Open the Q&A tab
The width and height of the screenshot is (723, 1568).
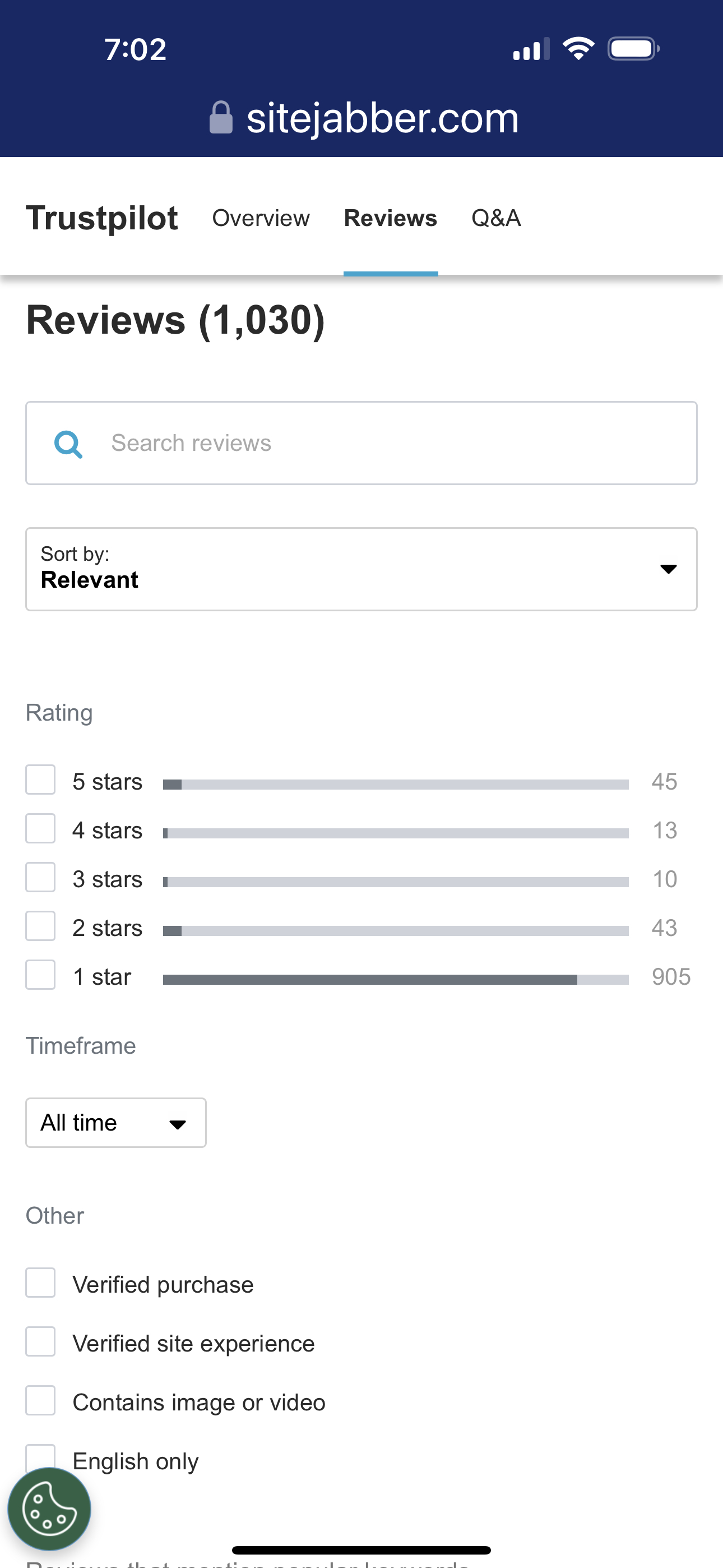pos(496,218)
